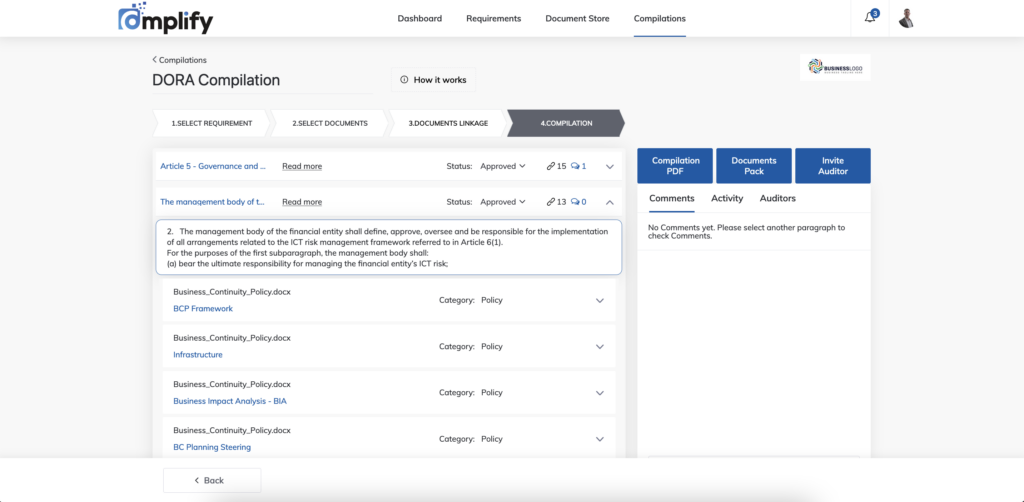This screenshot has width=1024, height=502.
Task: Click the Documents Pack button
Action: click(x=754, y=166)
